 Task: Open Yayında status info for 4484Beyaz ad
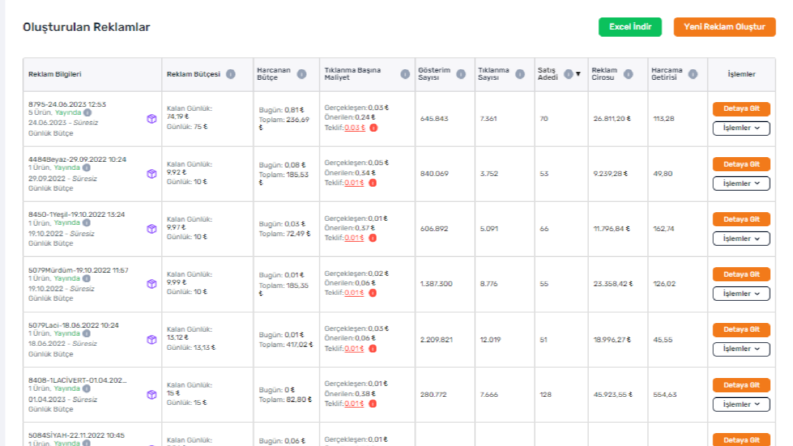click(x=86, y=168)
